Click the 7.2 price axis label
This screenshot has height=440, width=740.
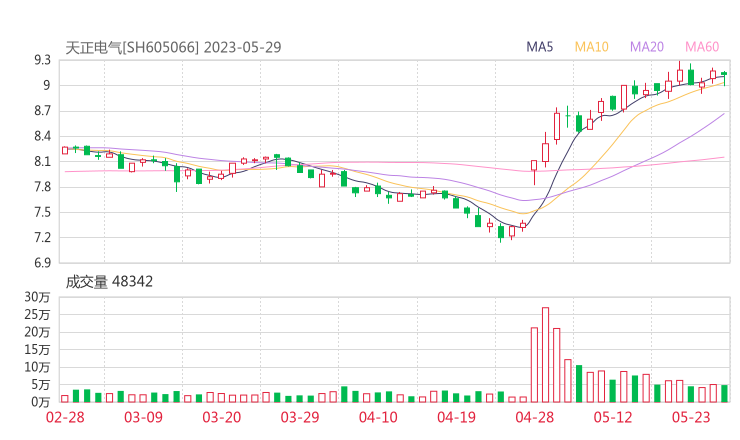click(42, 237)
